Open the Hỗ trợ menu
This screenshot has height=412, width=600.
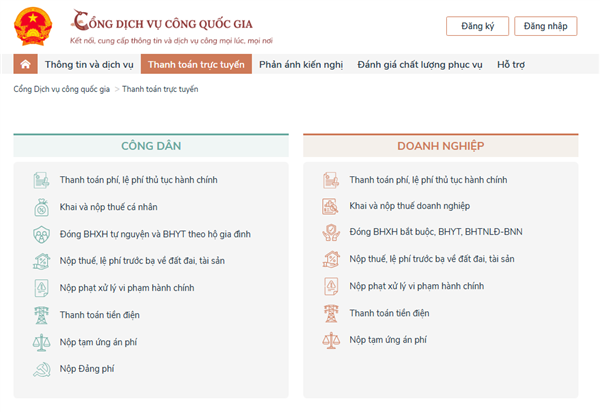511,64
